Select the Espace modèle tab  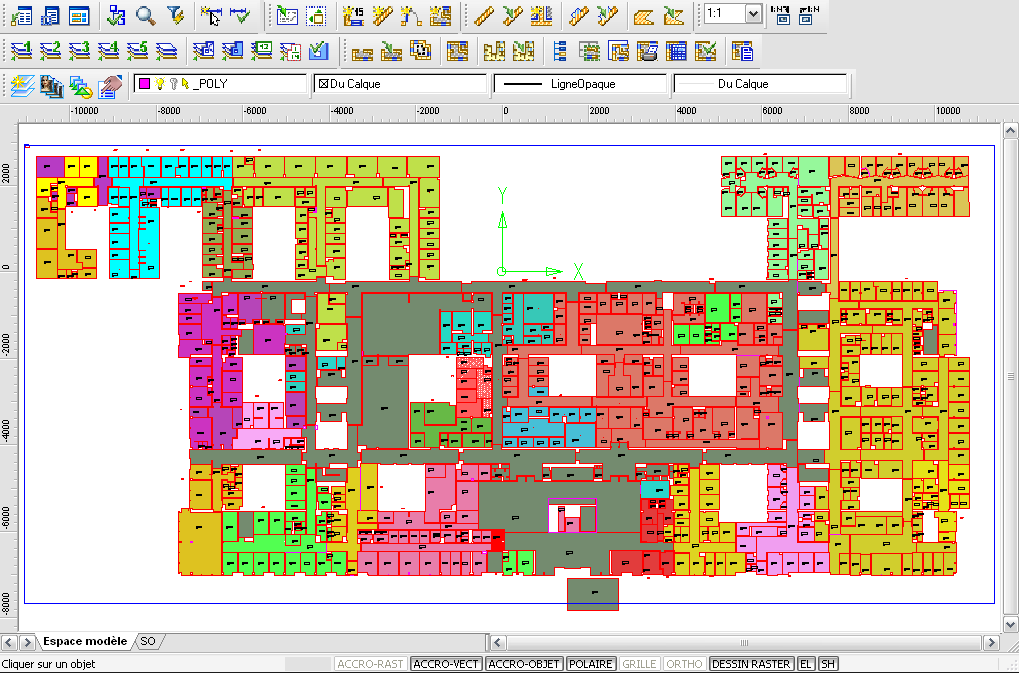[84, 641]
